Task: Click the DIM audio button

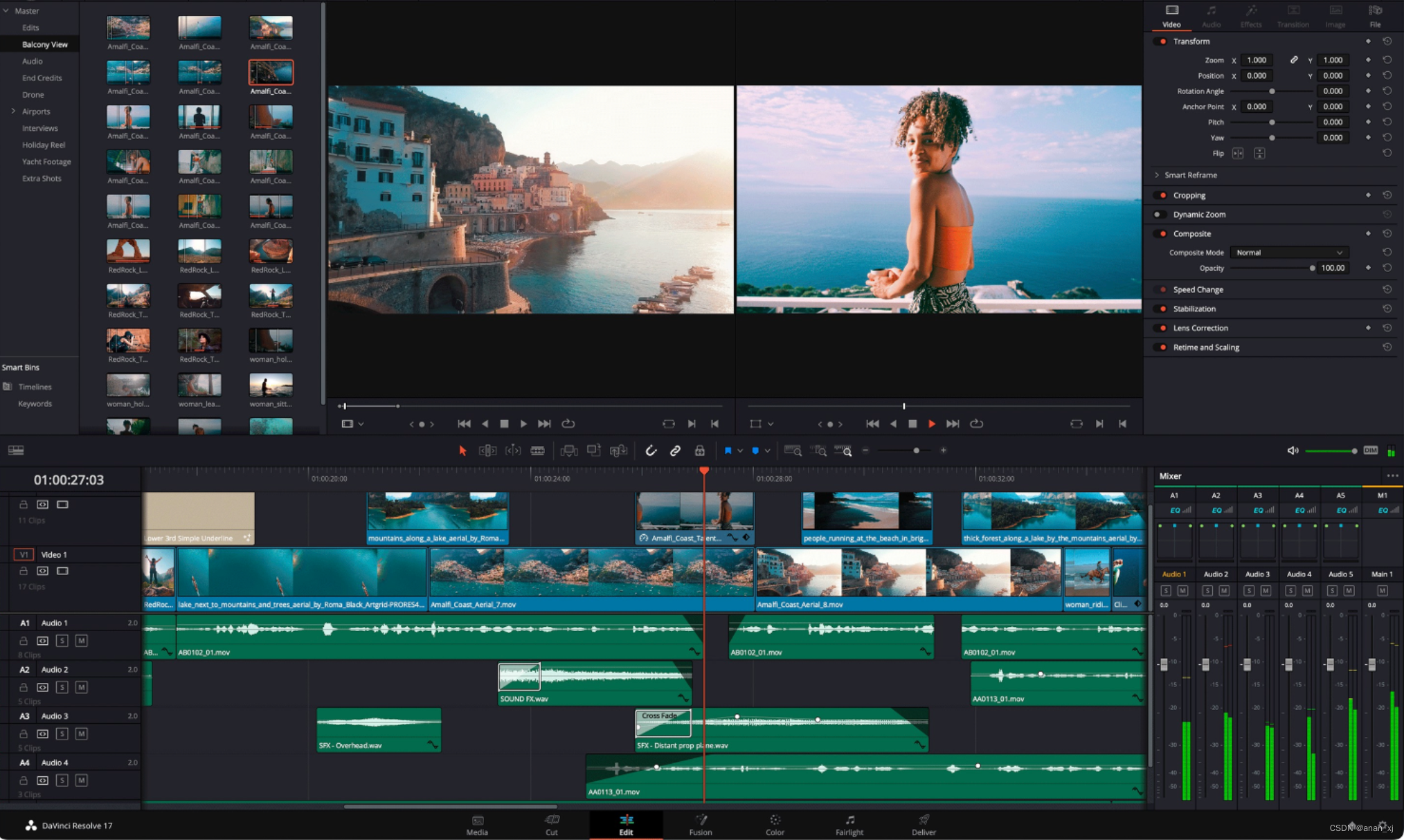Action: tap(1370, 450)
